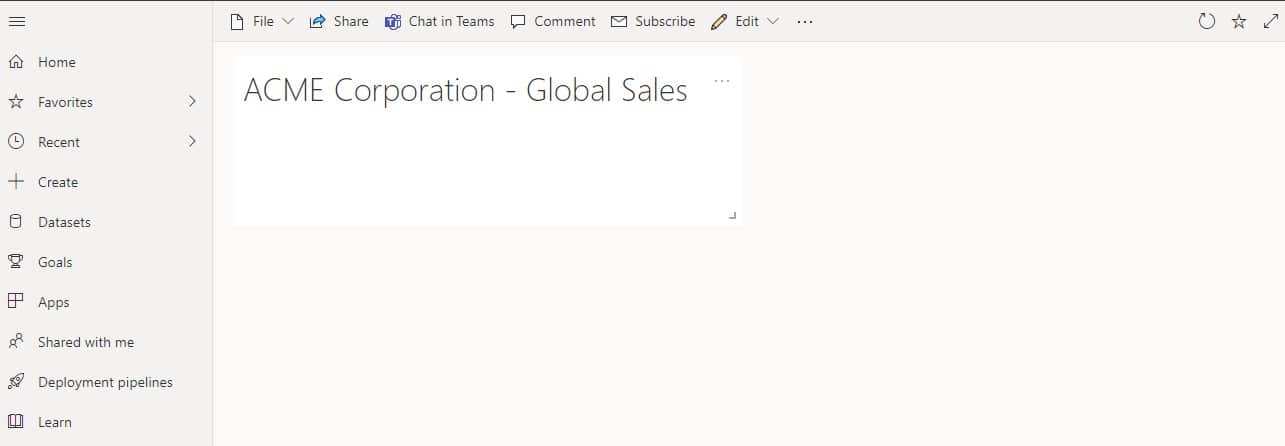Collapse the navigation pane hamburger icon
1285x446 pixels.
pyautogui.click(x=16, y=21)
